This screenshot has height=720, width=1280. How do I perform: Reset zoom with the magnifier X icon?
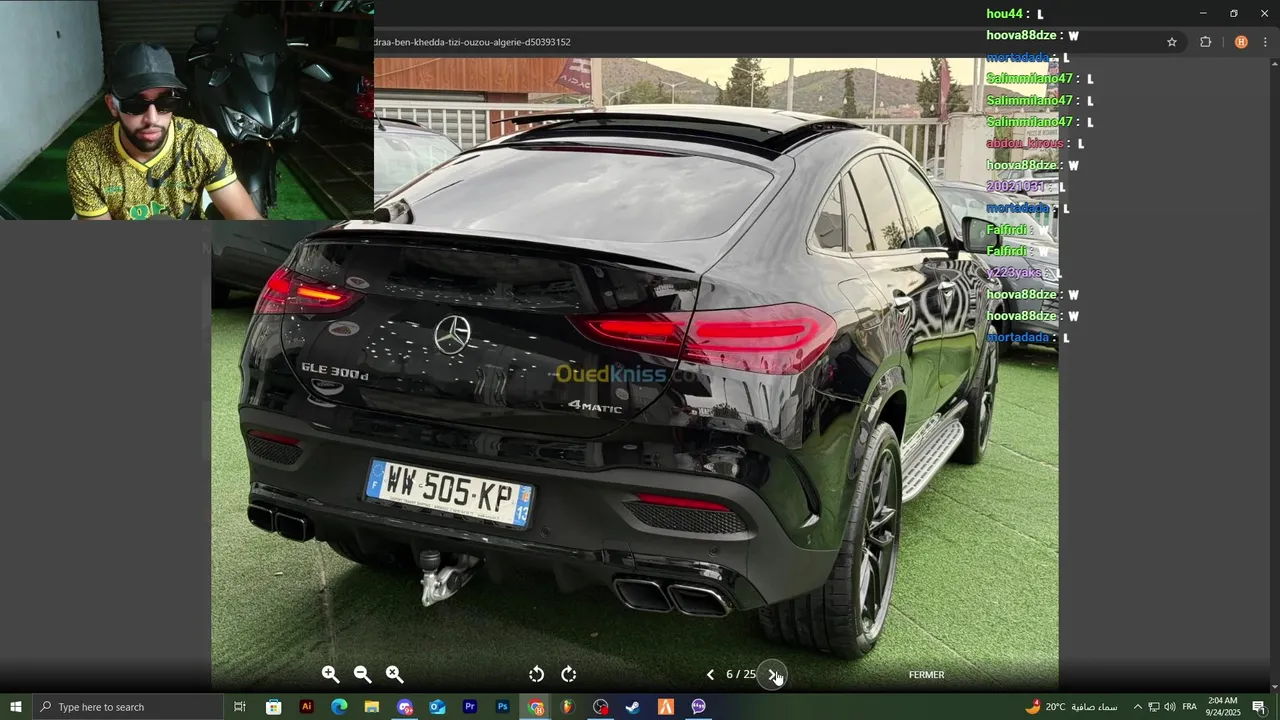[395, 675]
